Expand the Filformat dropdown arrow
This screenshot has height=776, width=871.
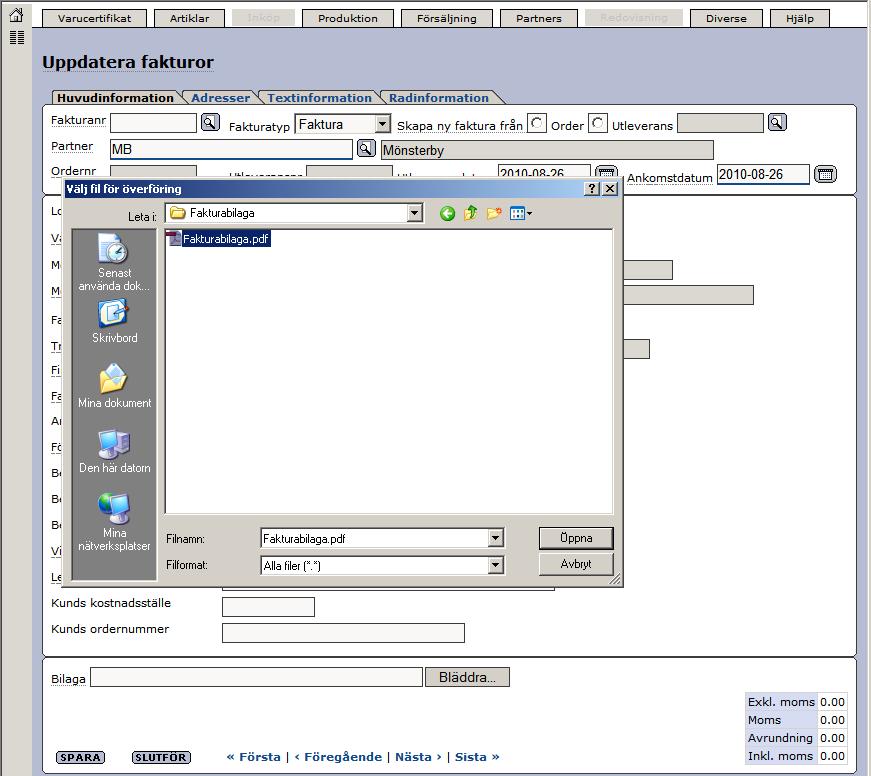495,565
